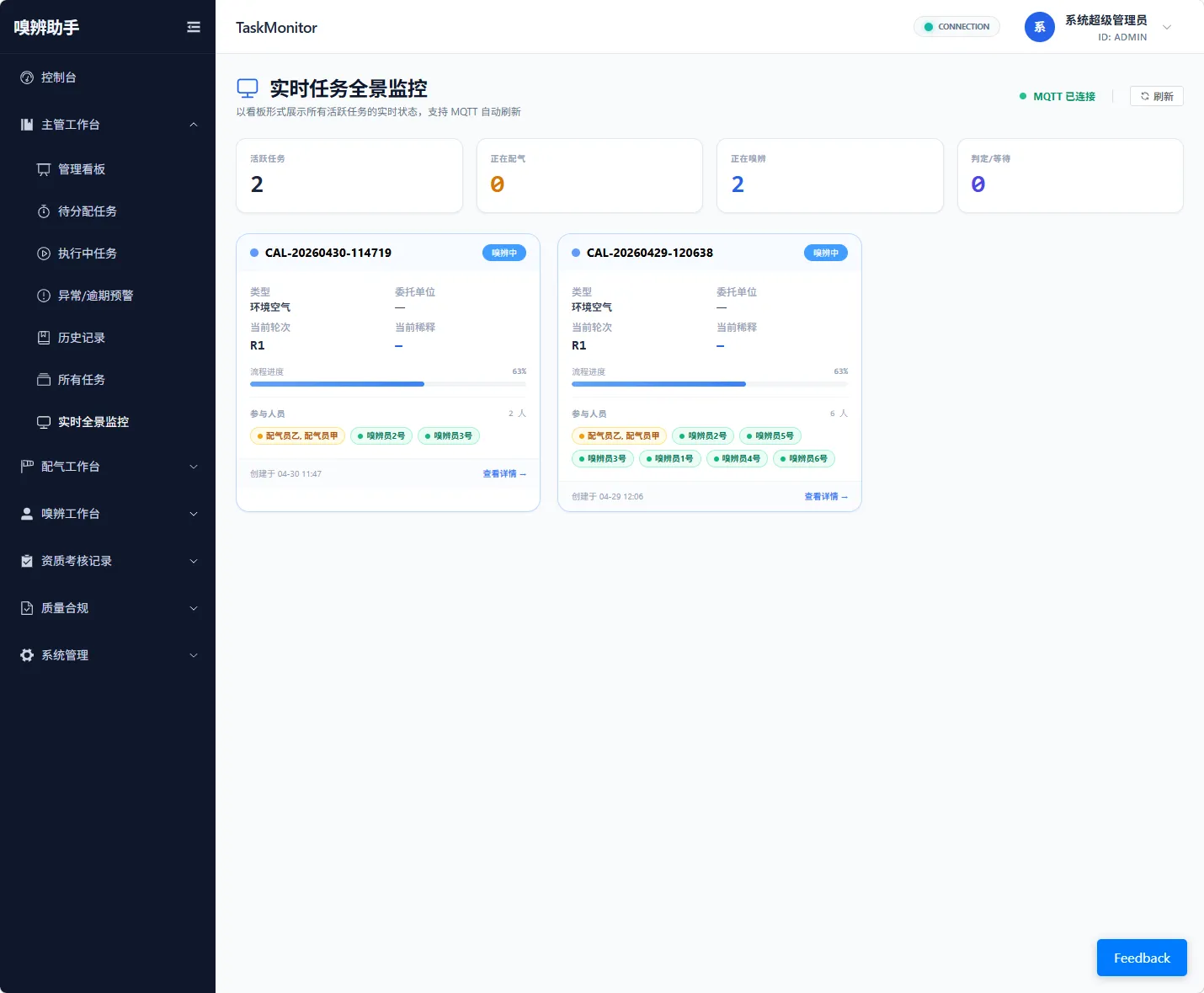Click the 系统管理 gear icon
This screenshot has height=993, width=1204.
(x=27, y=655)
